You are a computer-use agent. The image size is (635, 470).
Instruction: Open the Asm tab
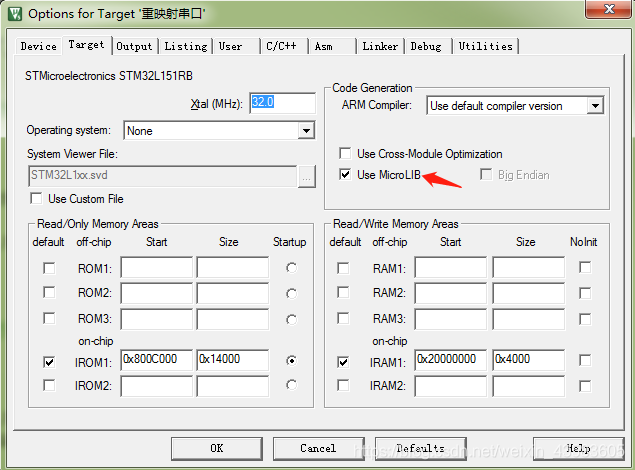click(x=332, y=47)
